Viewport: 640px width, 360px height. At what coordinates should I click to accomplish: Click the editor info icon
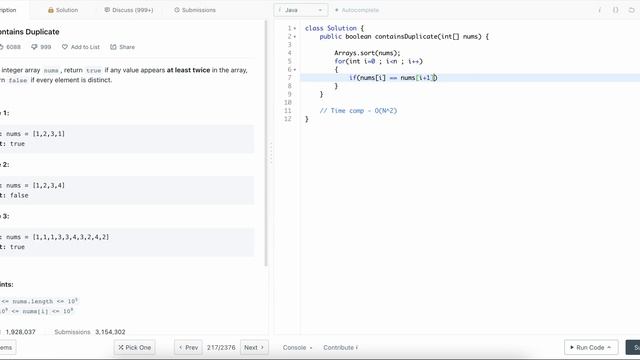click(600, 10)
